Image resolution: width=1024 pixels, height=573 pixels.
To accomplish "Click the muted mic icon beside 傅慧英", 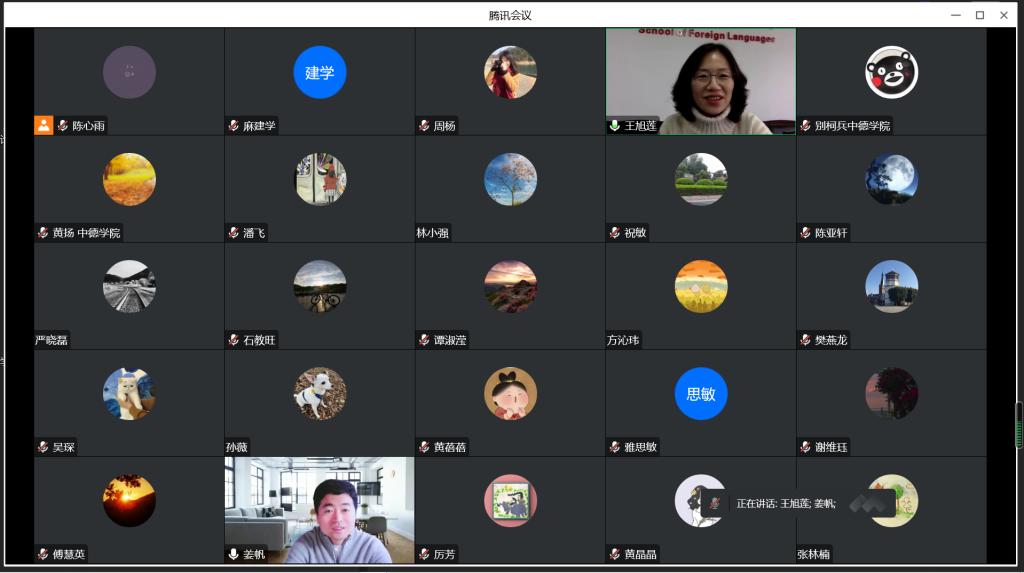I will (43, 554).
